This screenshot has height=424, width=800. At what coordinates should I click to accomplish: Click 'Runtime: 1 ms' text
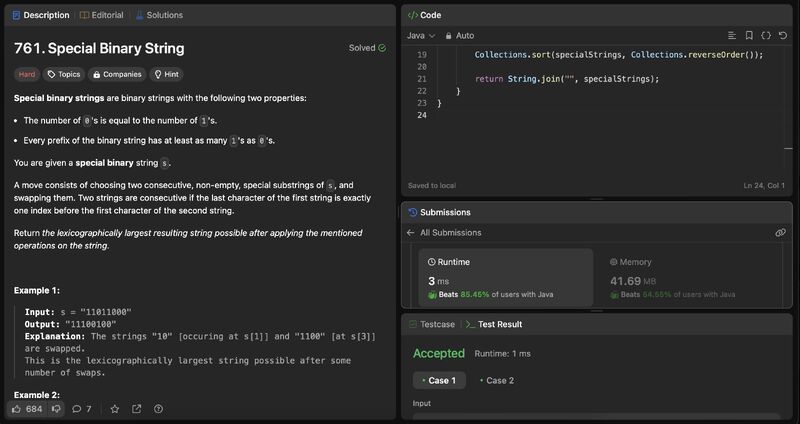point(503,354)
